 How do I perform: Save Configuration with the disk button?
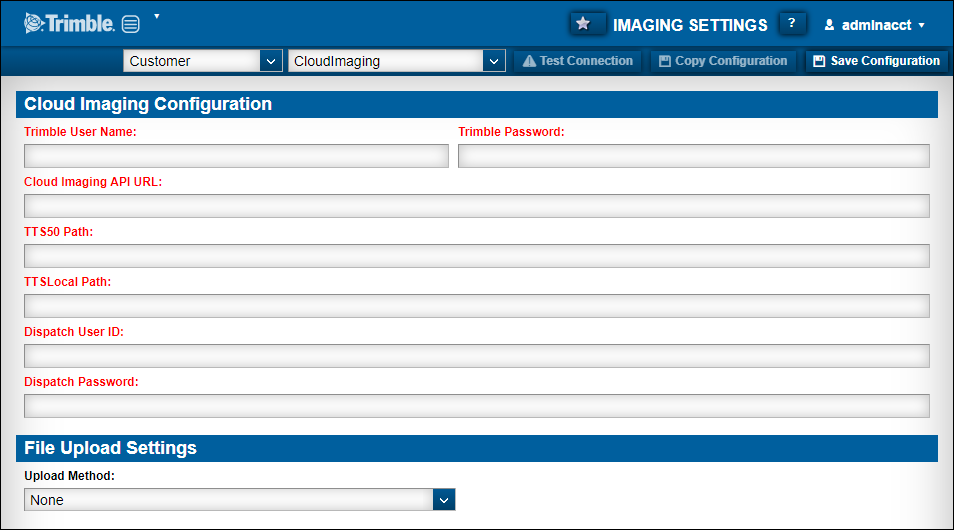(876, 61)
